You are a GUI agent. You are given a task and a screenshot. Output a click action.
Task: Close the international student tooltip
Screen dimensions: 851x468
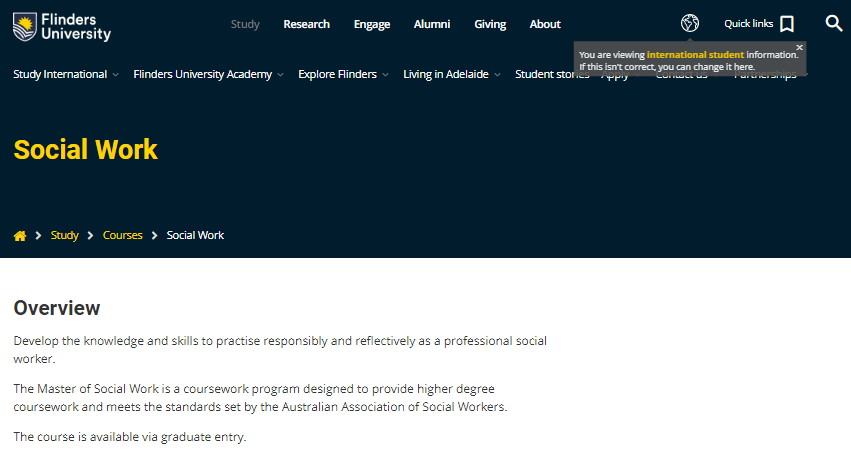pyautogui.click(x=799, y=47)
